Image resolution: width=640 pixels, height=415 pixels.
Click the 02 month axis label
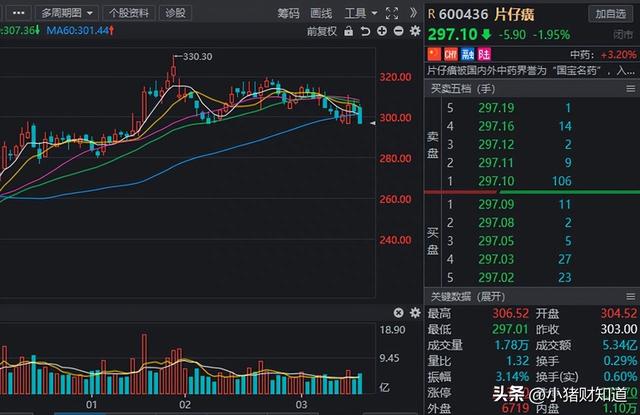pyautogui.click(x=185, y=405)
